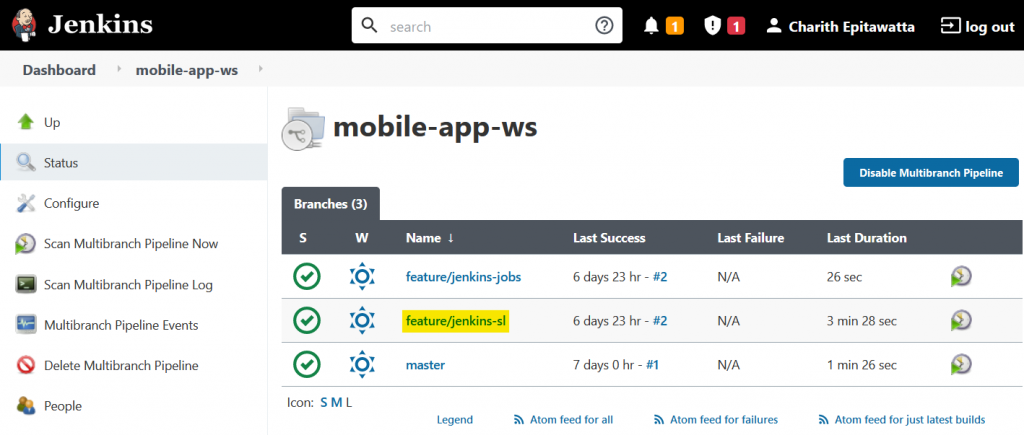Screen dimensions: 1024x435
Task: Set icon size to M
Action: coord(336,402)
